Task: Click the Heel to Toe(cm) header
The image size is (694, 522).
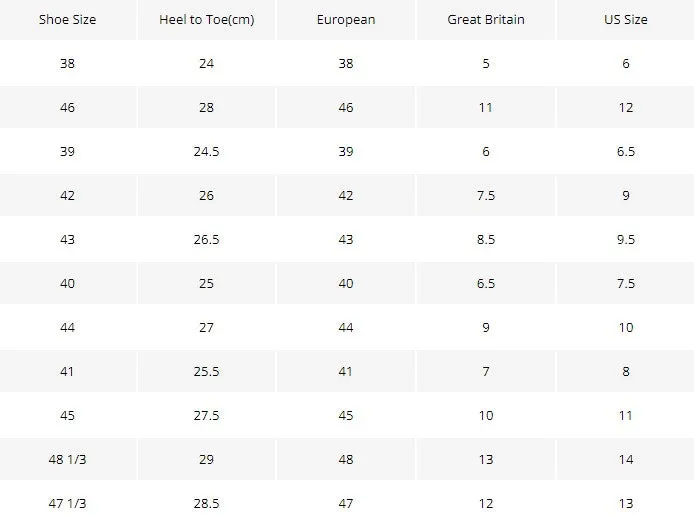Action: 207,19
